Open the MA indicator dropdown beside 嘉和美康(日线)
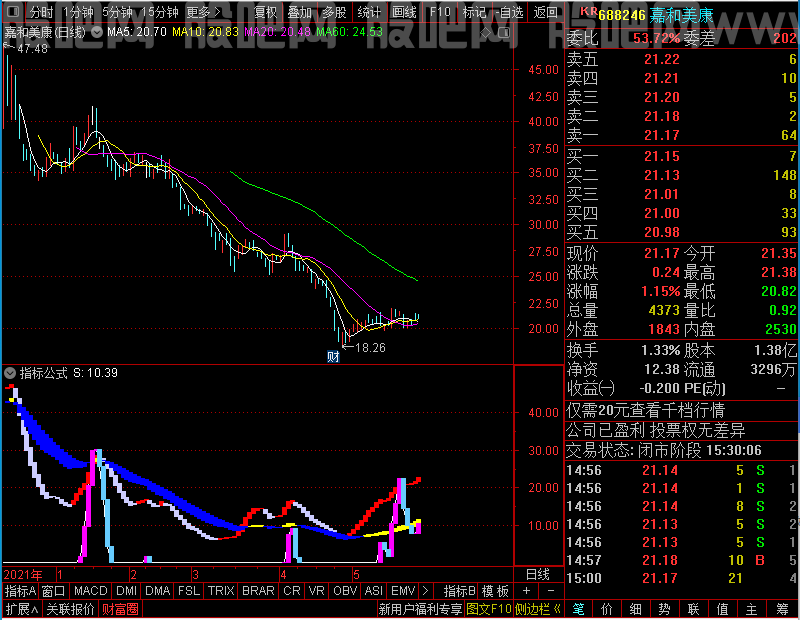Image resolution: width=800 pixels, height=620 pixels. (96, 32)
